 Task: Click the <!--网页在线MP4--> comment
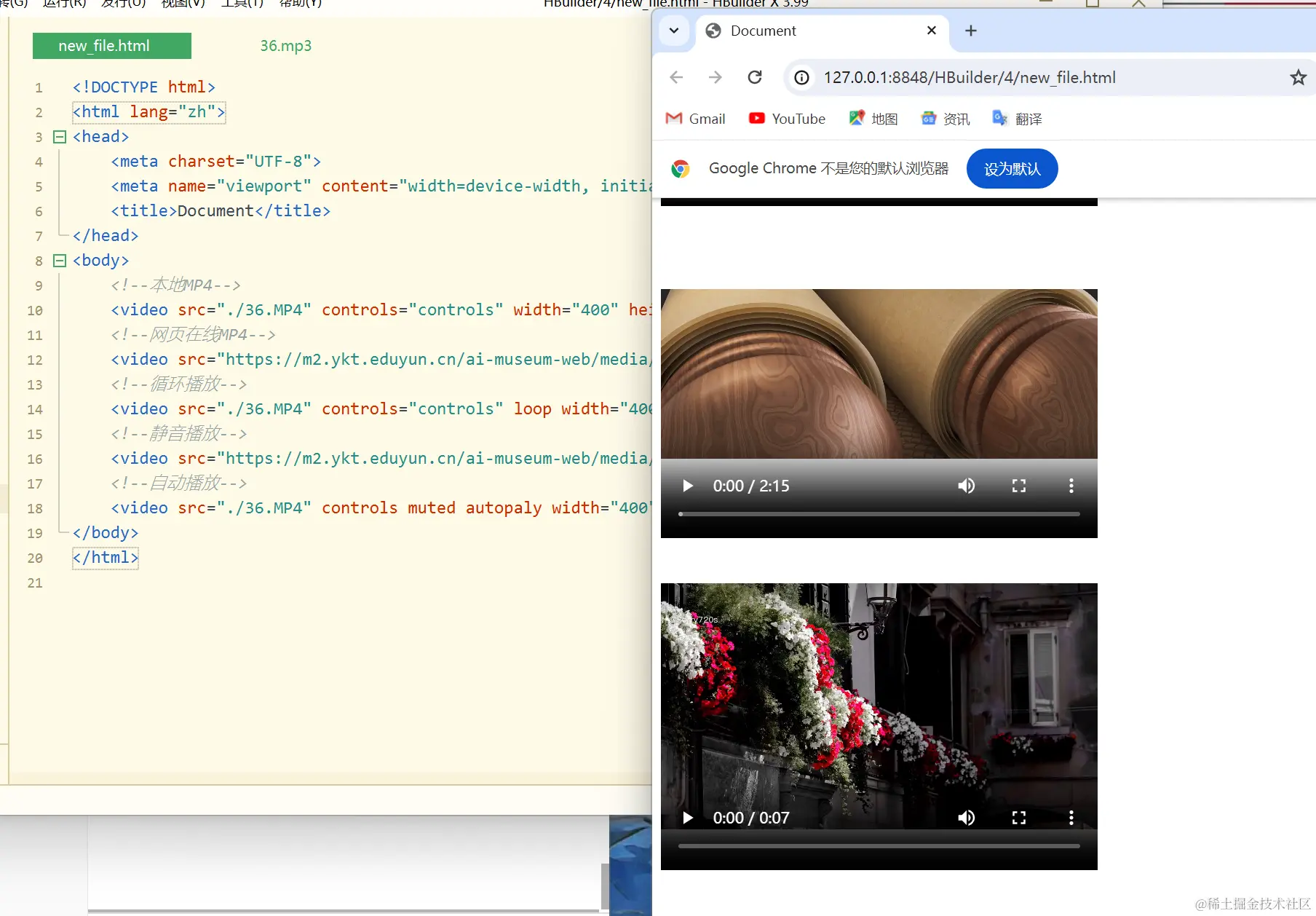193,335
